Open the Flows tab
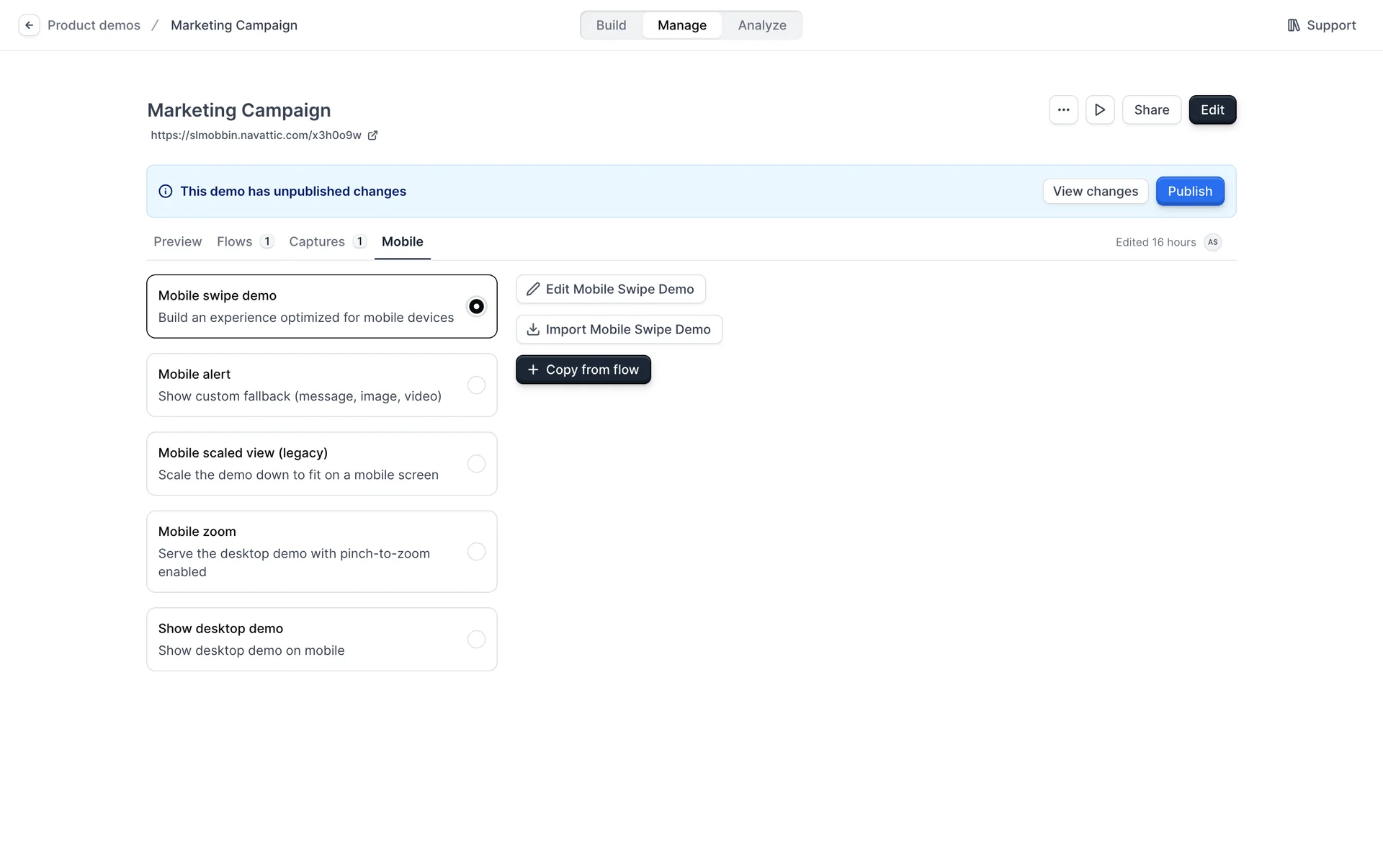The height and width of the screenshot is (868, 1383). (x=235, y=242)
